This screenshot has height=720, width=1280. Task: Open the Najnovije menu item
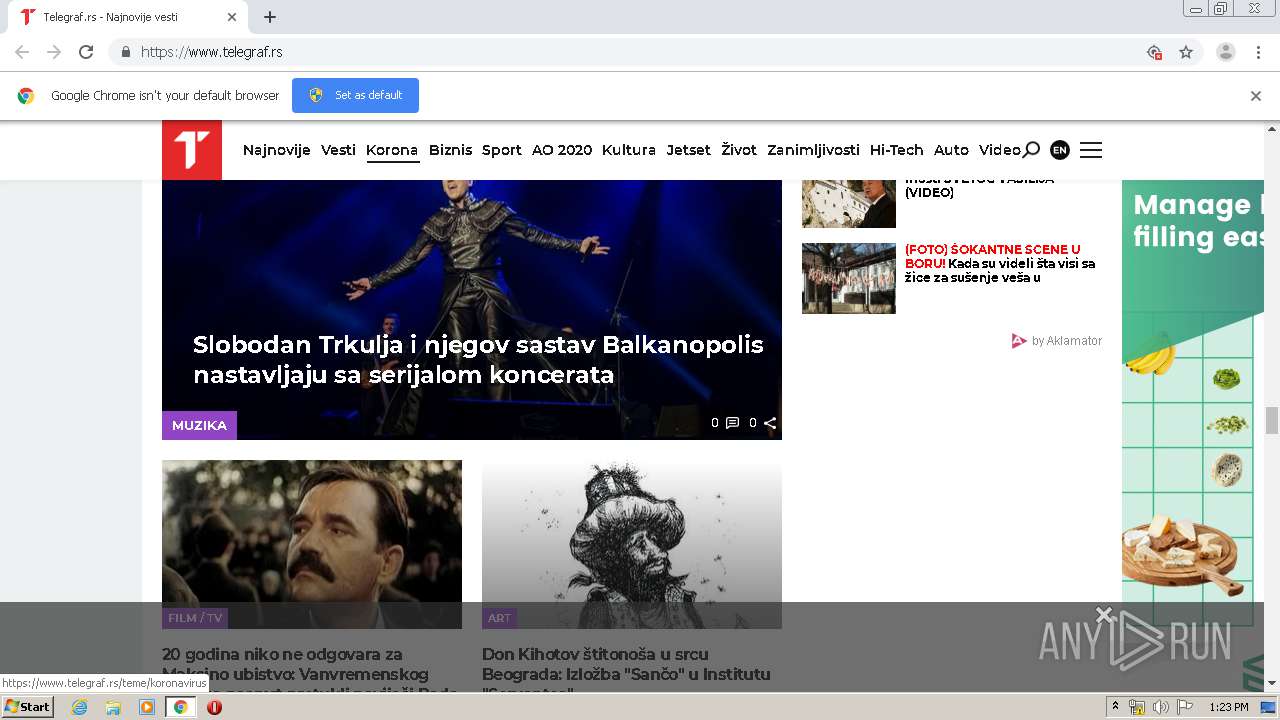(277, 150)
